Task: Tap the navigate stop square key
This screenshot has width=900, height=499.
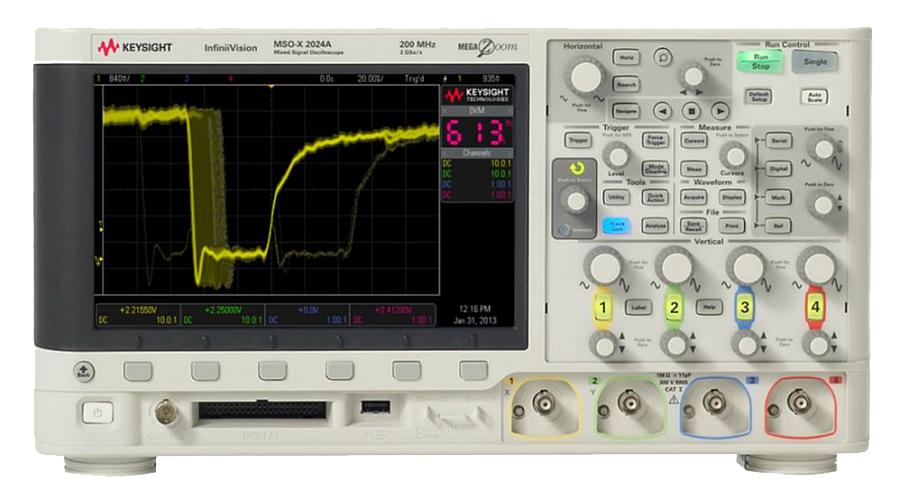Action: point(692,111)
